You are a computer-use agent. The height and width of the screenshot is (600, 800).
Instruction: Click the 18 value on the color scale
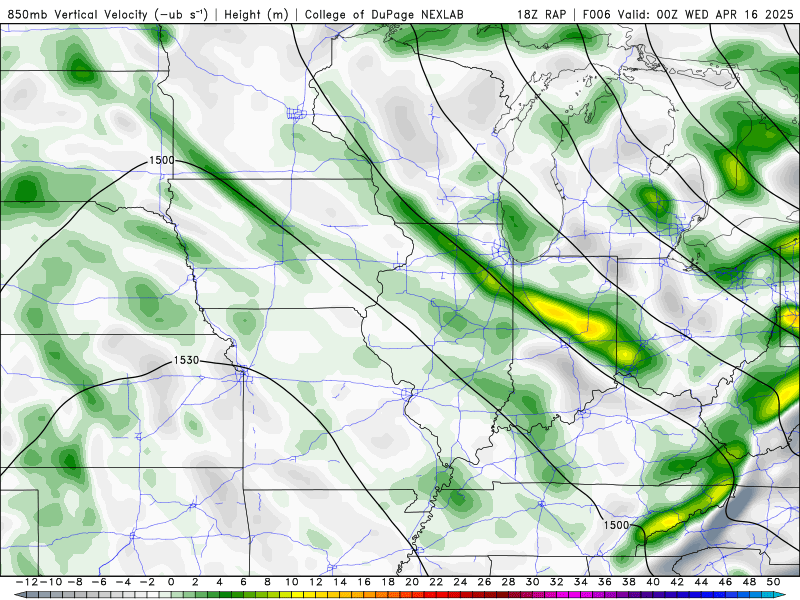[x=388, y=582]
